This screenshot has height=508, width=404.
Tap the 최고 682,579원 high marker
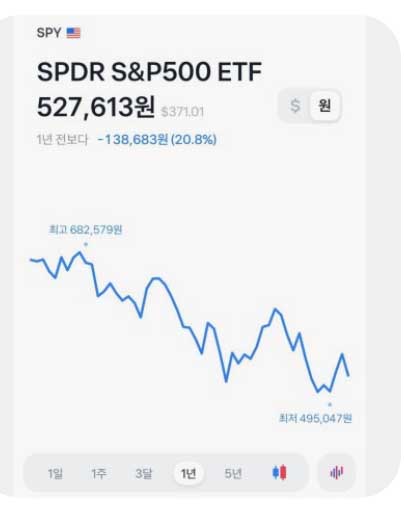click(x=86, y=230)
